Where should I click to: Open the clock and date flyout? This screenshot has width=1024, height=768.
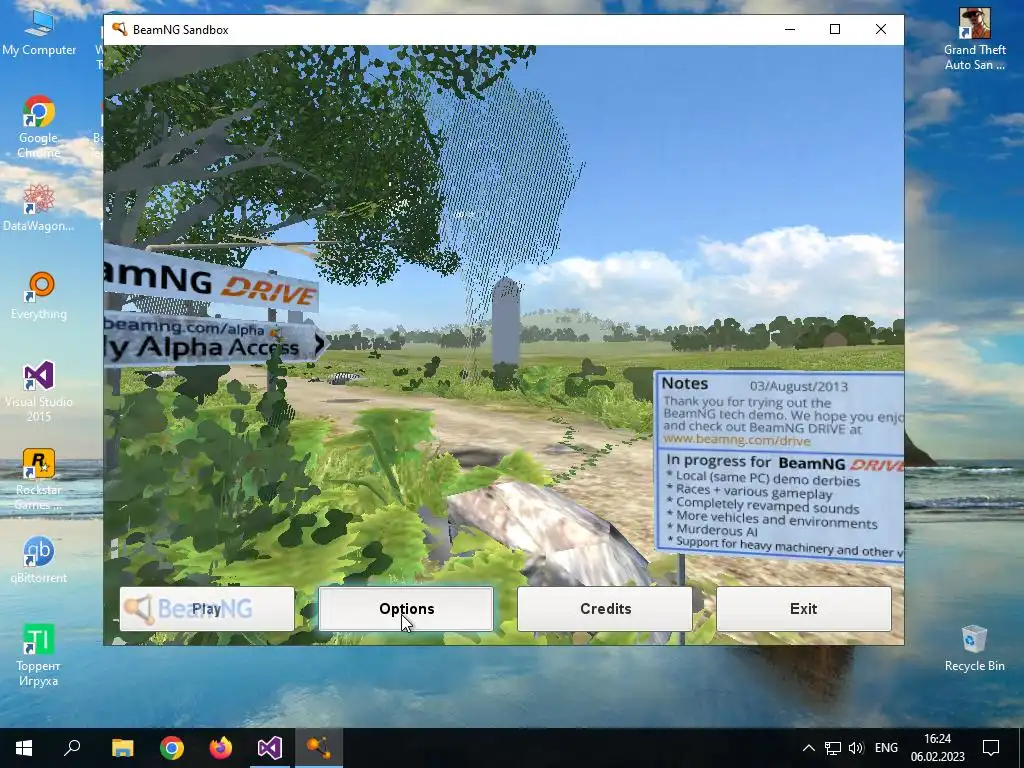click(x=938, y=748)
